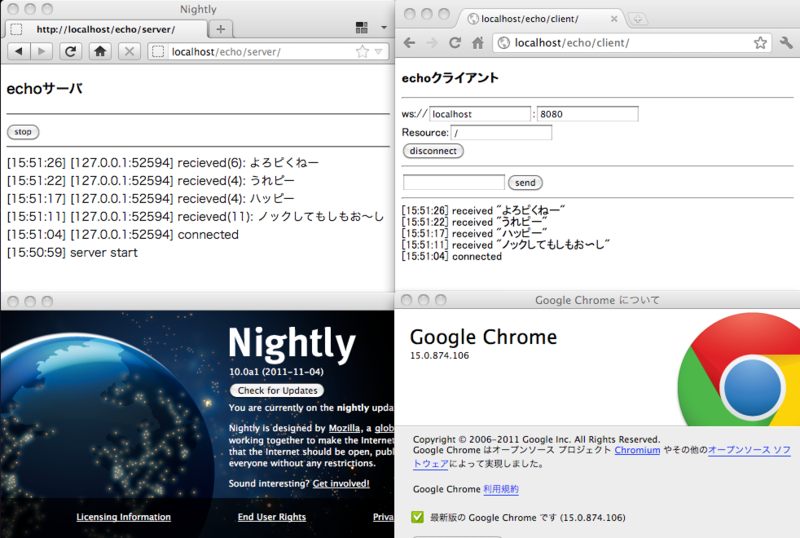Click server log line recieved(11): ノックしてもしもお〜し
The width and height of the screenshot is (800, 538).
[195, 217]
